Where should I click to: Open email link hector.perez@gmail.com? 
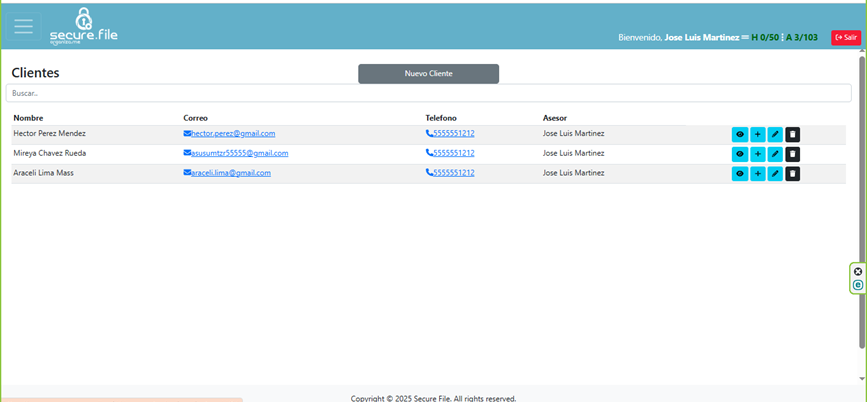[x=233, y=133]
